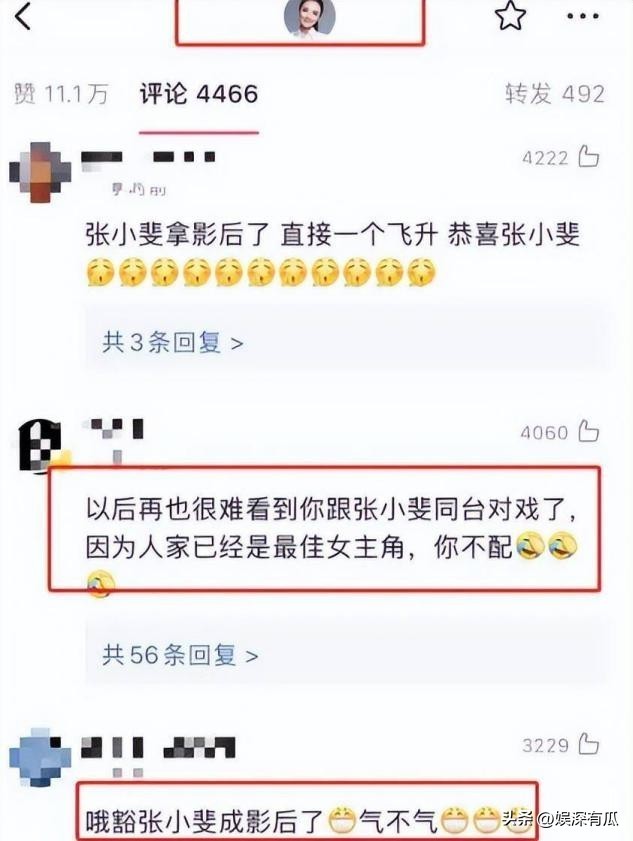Like the comment with 4222 likes
633x841 pixels.
(588, 157)
